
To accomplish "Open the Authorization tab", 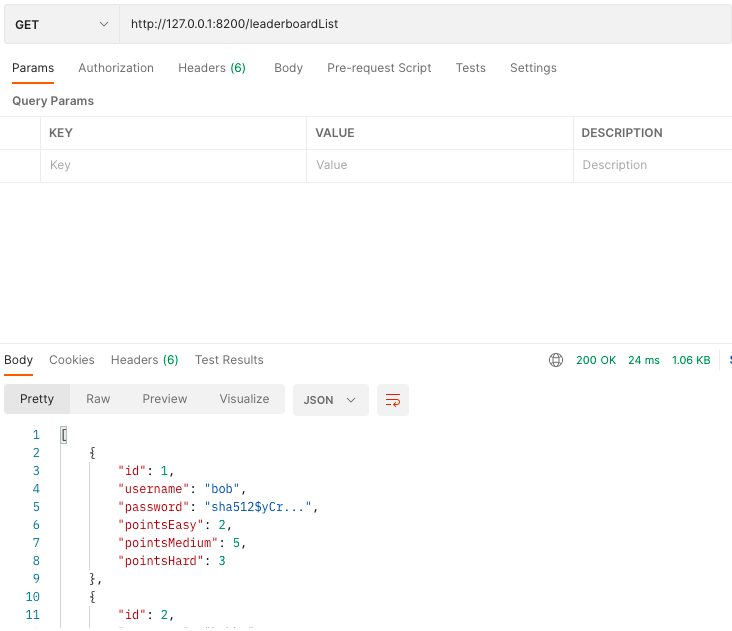I will (116, 68).
